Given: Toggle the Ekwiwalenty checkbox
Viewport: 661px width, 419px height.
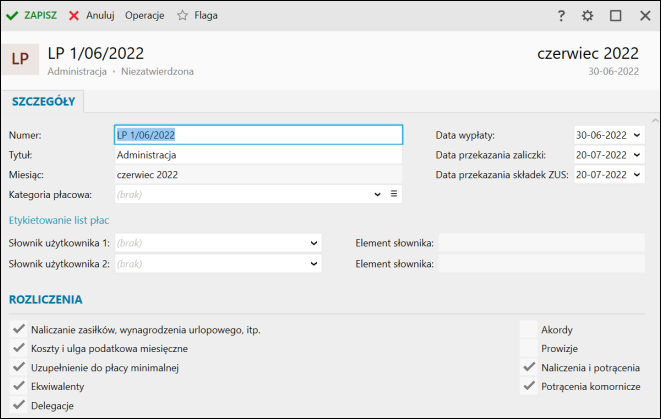Looking at the screenshot, I should 18,386.
